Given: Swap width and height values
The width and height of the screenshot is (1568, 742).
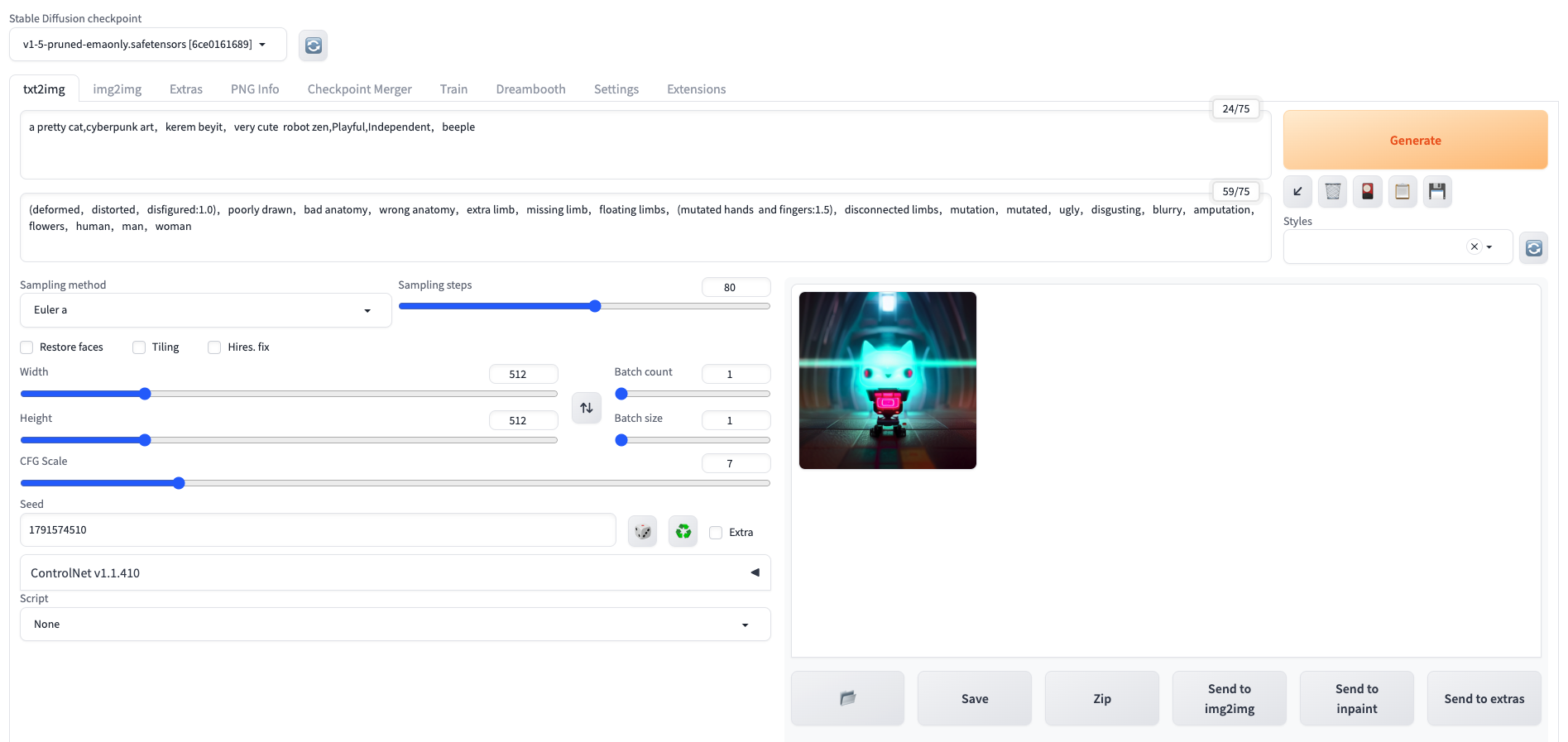Looking at the screenshot, I should 587,408.
